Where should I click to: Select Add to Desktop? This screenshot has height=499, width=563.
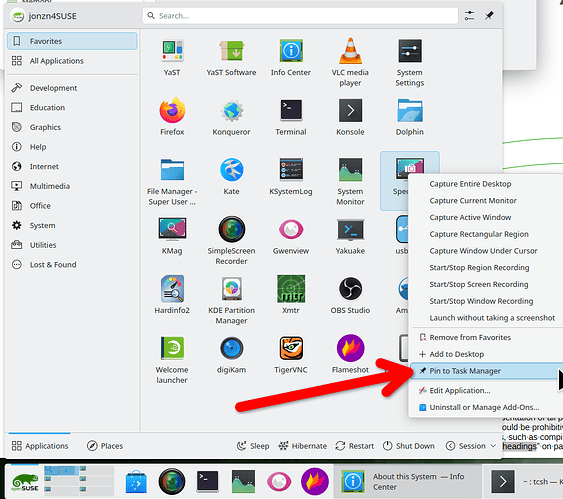[x=487, y=354]
